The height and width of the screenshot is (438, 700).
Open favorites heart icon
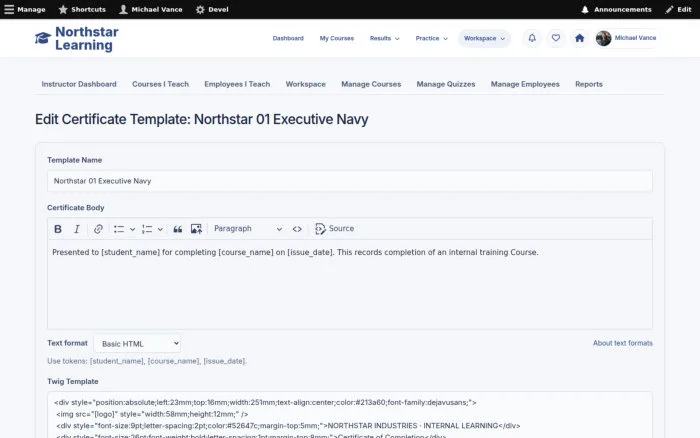coord(556,38)
